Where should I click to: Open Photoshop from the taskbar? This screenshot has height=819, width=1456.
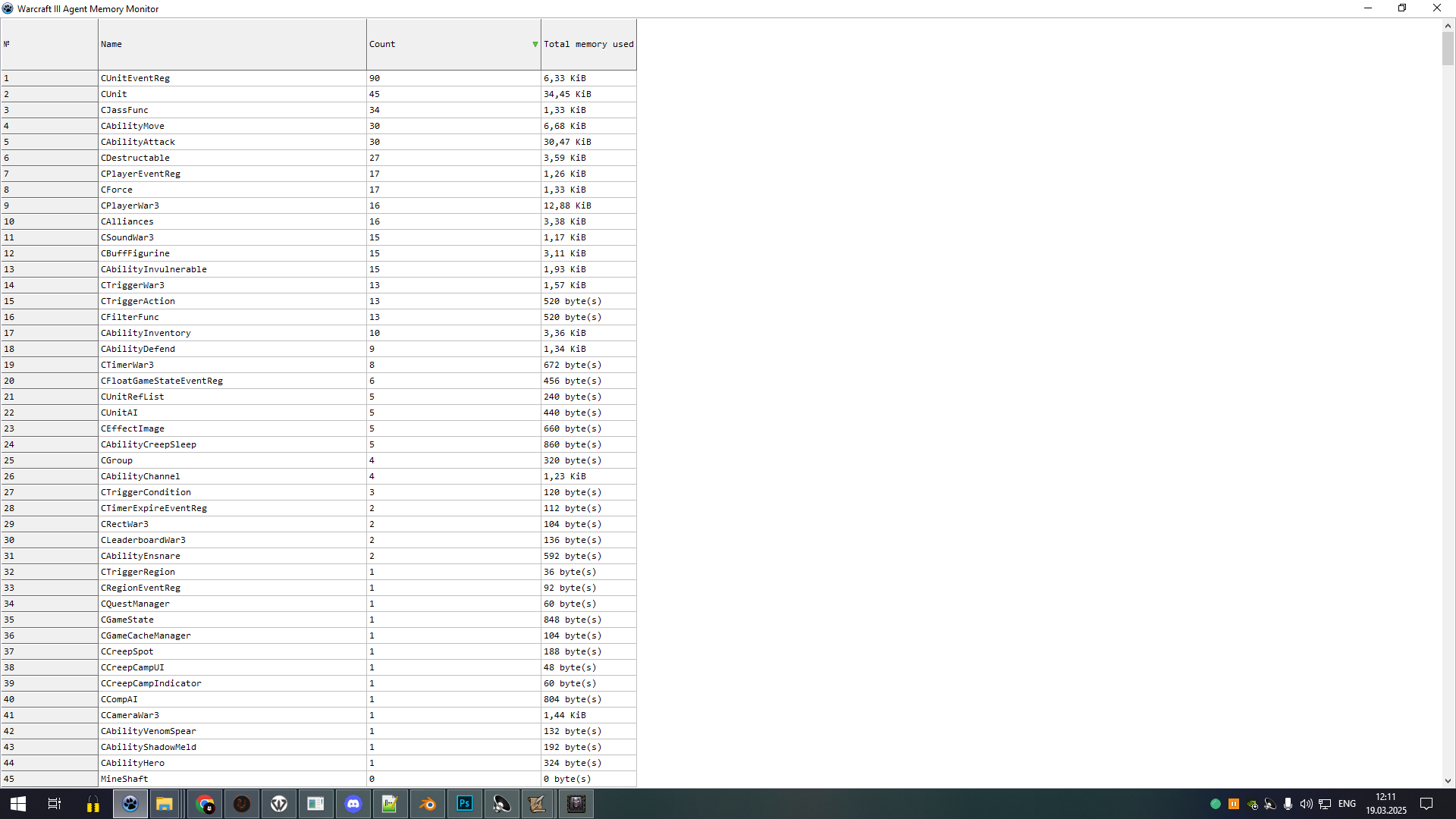465,804
